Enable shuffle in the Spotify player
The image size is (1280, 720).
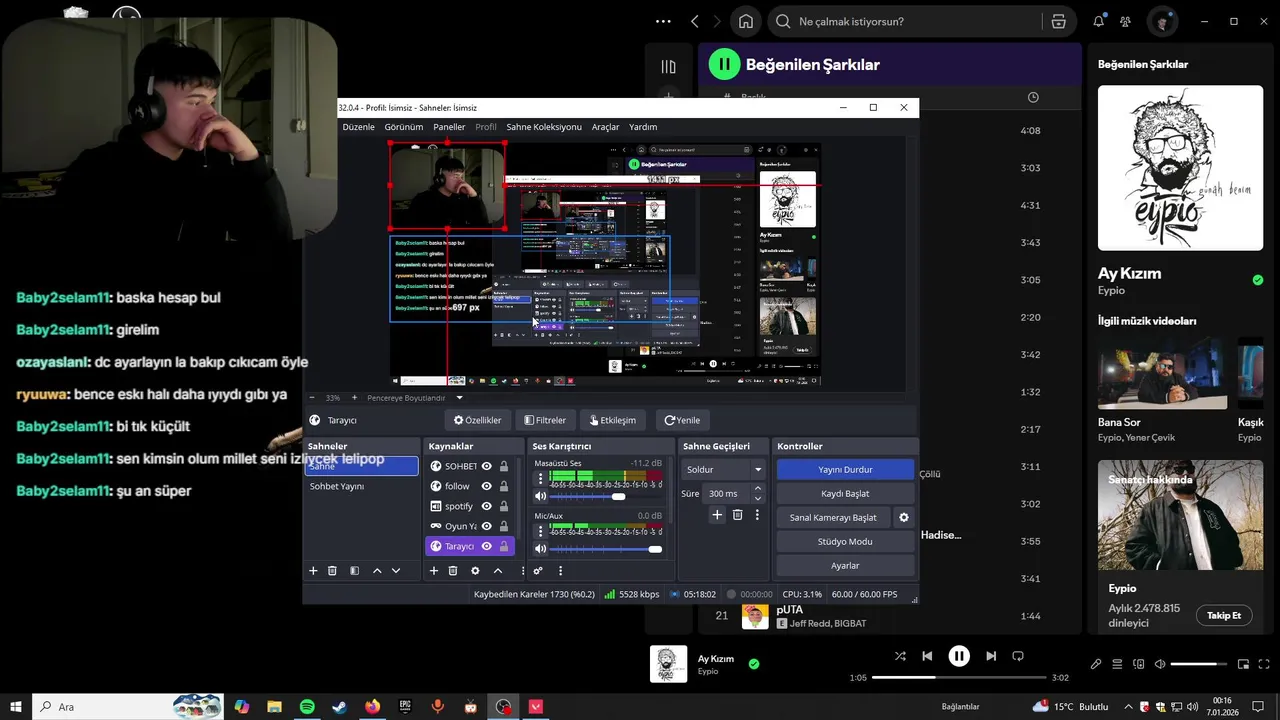[x=900, y=656]
